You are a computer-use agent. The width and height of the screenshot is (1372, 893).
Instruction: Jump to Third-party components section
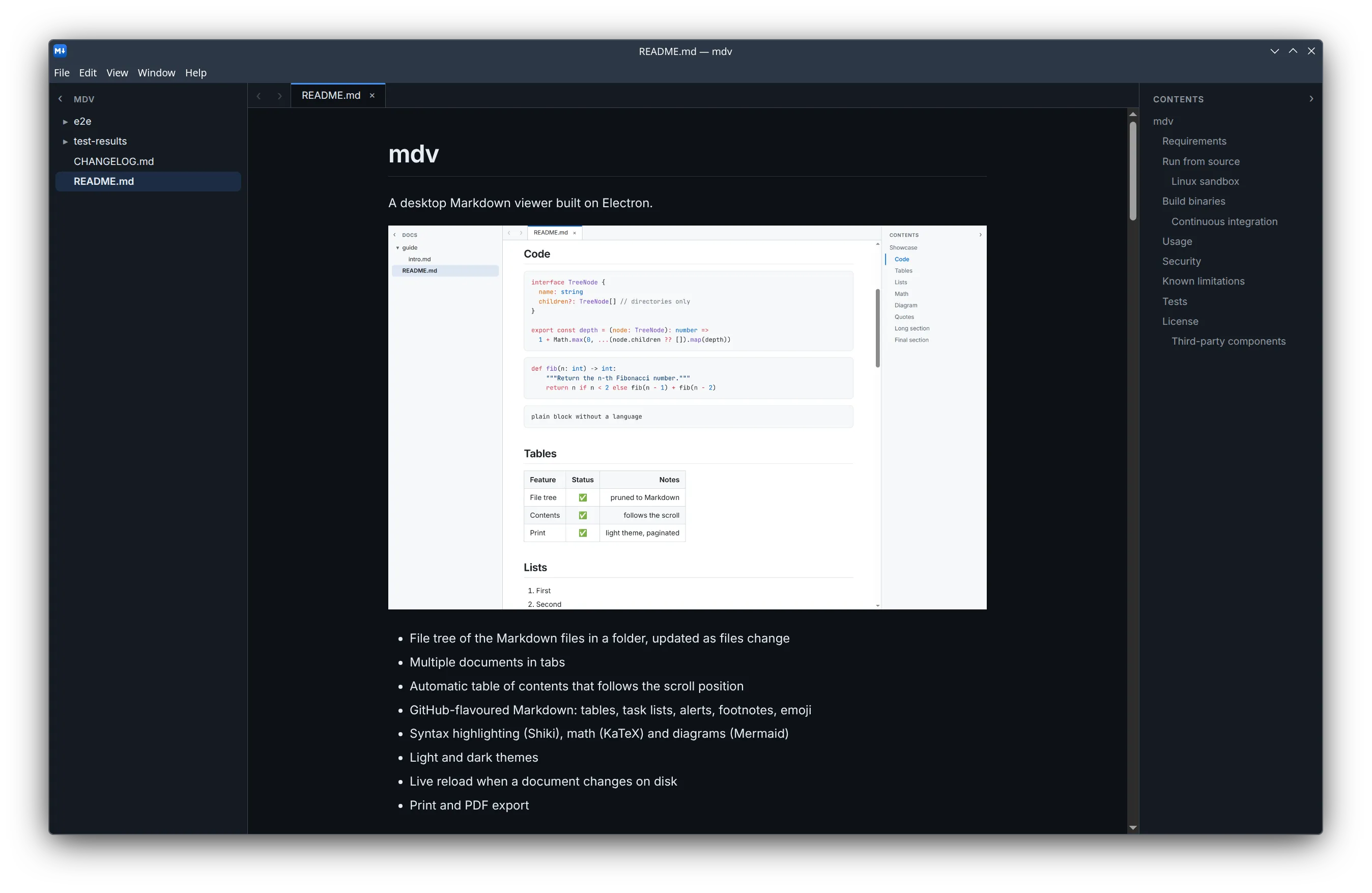[1228, 341]
